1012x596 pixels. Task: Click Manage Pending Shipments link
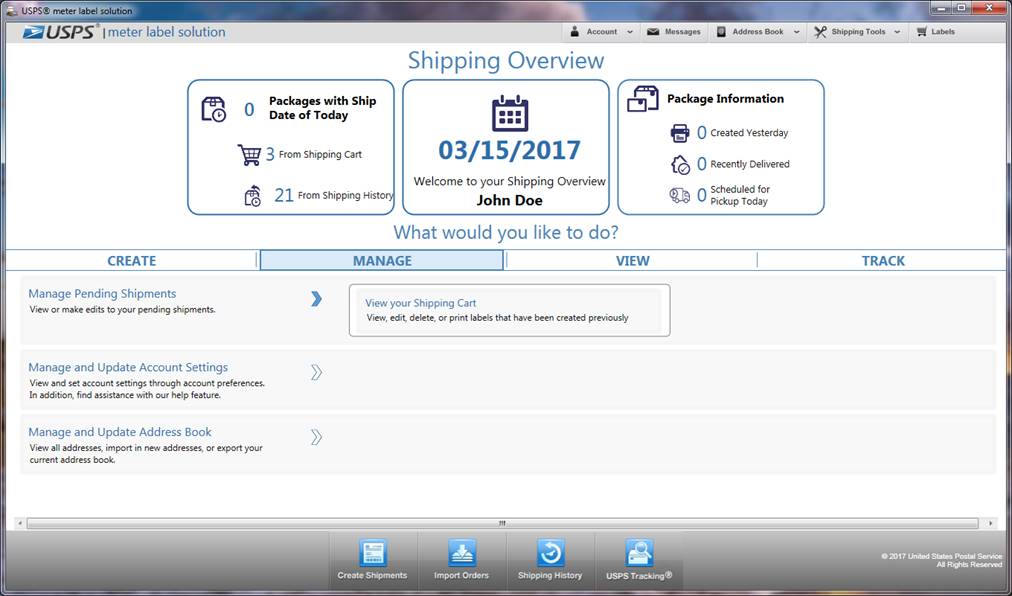coord(102,294)
